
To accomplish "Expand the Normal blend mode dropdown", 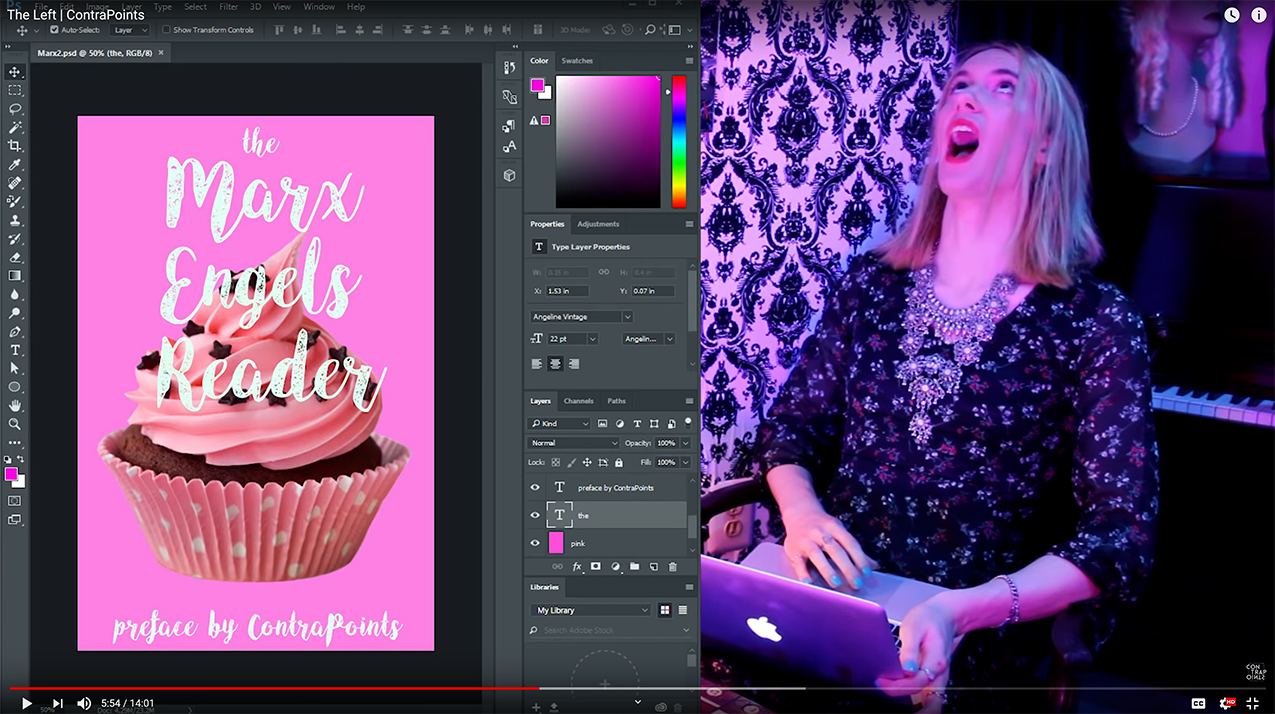I will tap(574, 443).
